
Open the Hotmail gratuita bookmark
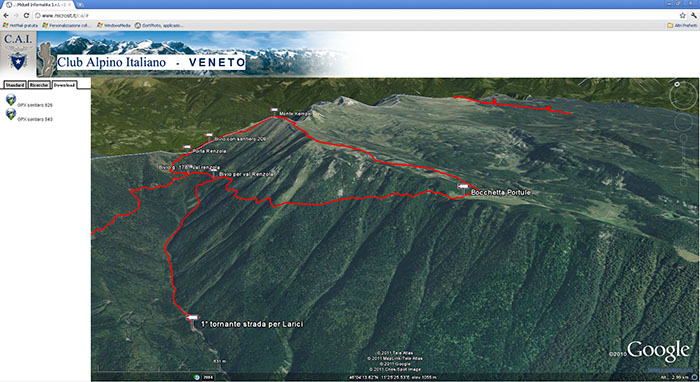pos(21,25)
